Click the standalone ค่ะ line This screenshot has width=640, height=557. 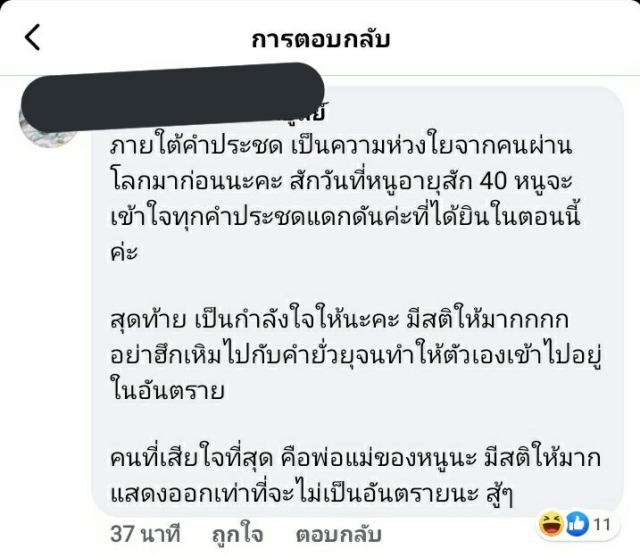[124, 252]
